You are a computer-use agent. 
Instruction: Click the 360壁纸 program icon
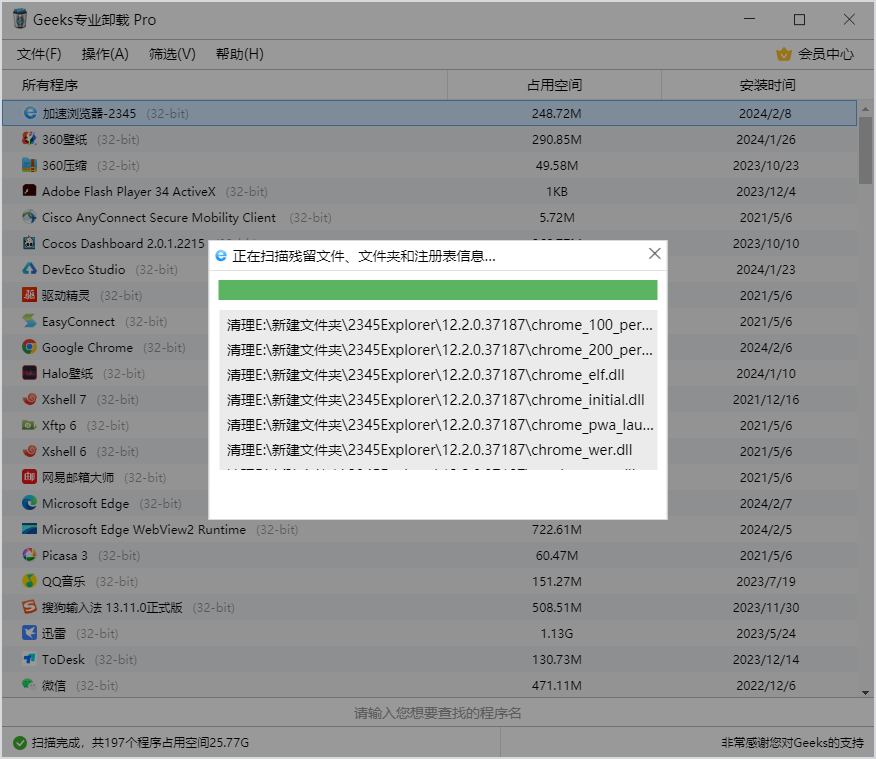coord(29,139)
